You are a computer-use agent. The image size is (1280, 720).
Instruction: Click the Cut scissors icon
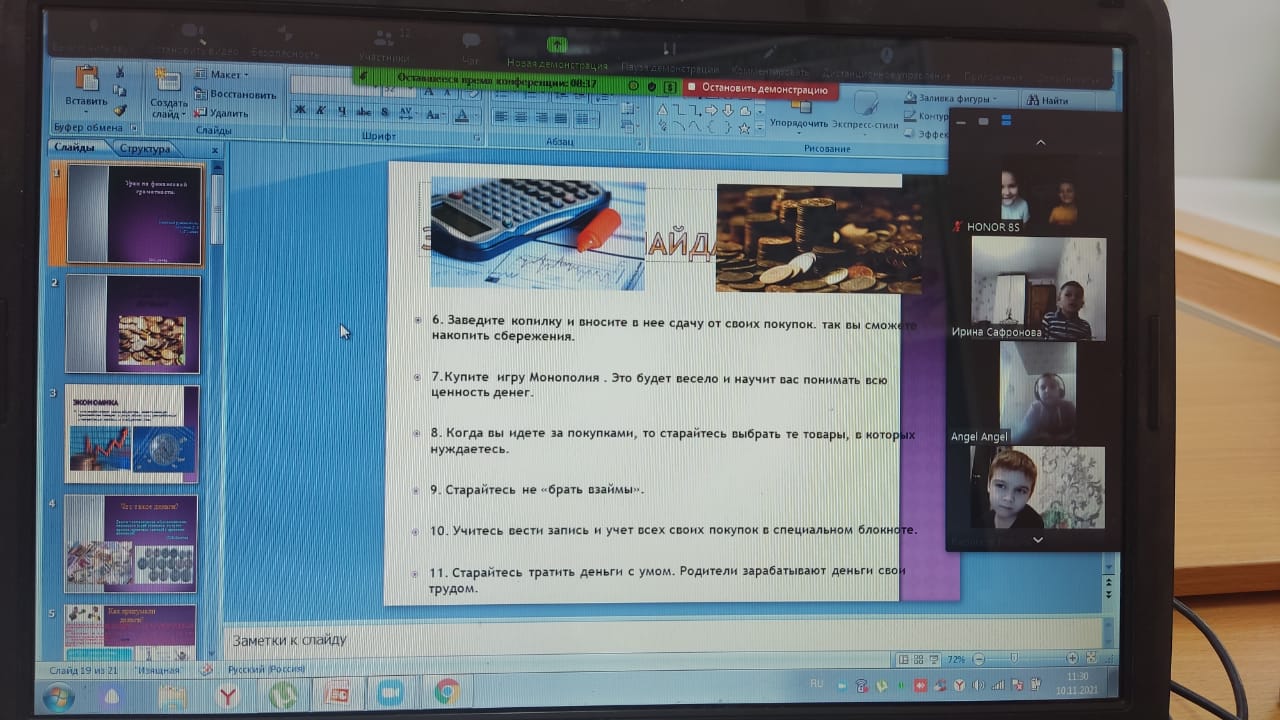(x=120, y=72)
